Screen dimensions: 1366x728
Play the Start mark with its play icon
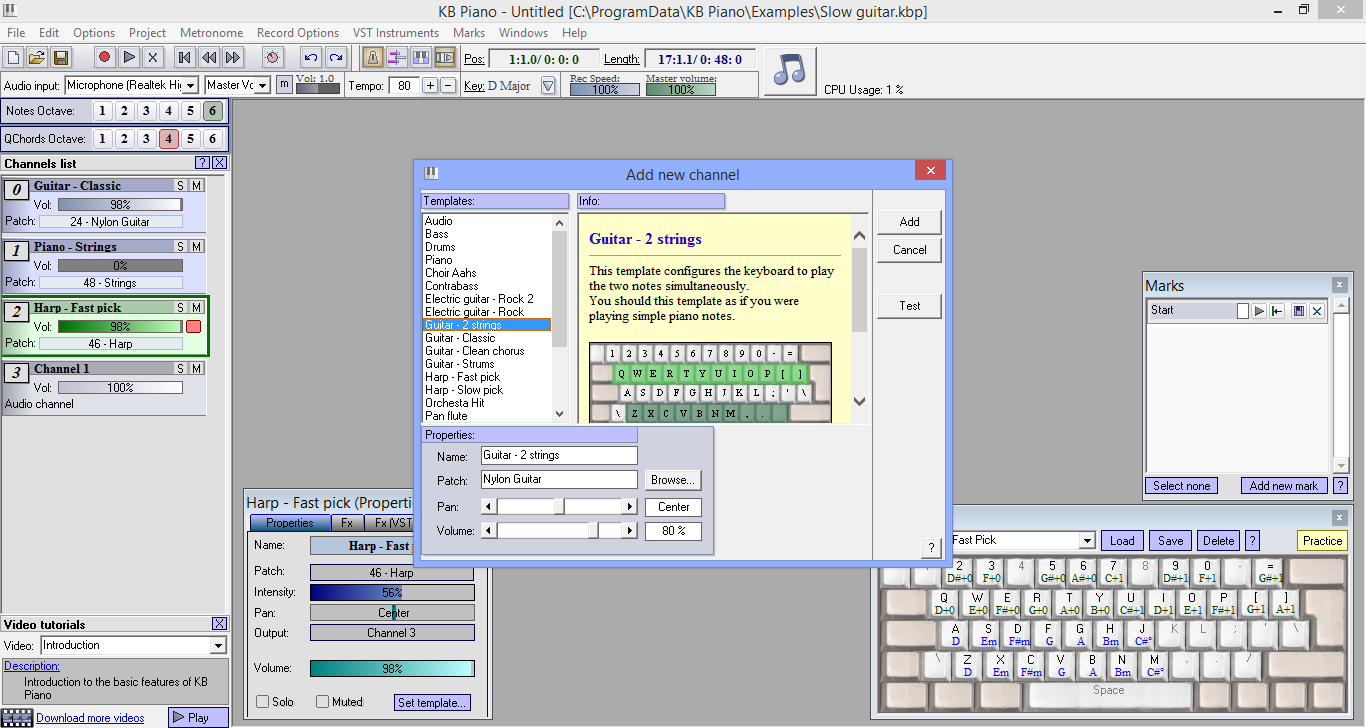[1260, 311]
